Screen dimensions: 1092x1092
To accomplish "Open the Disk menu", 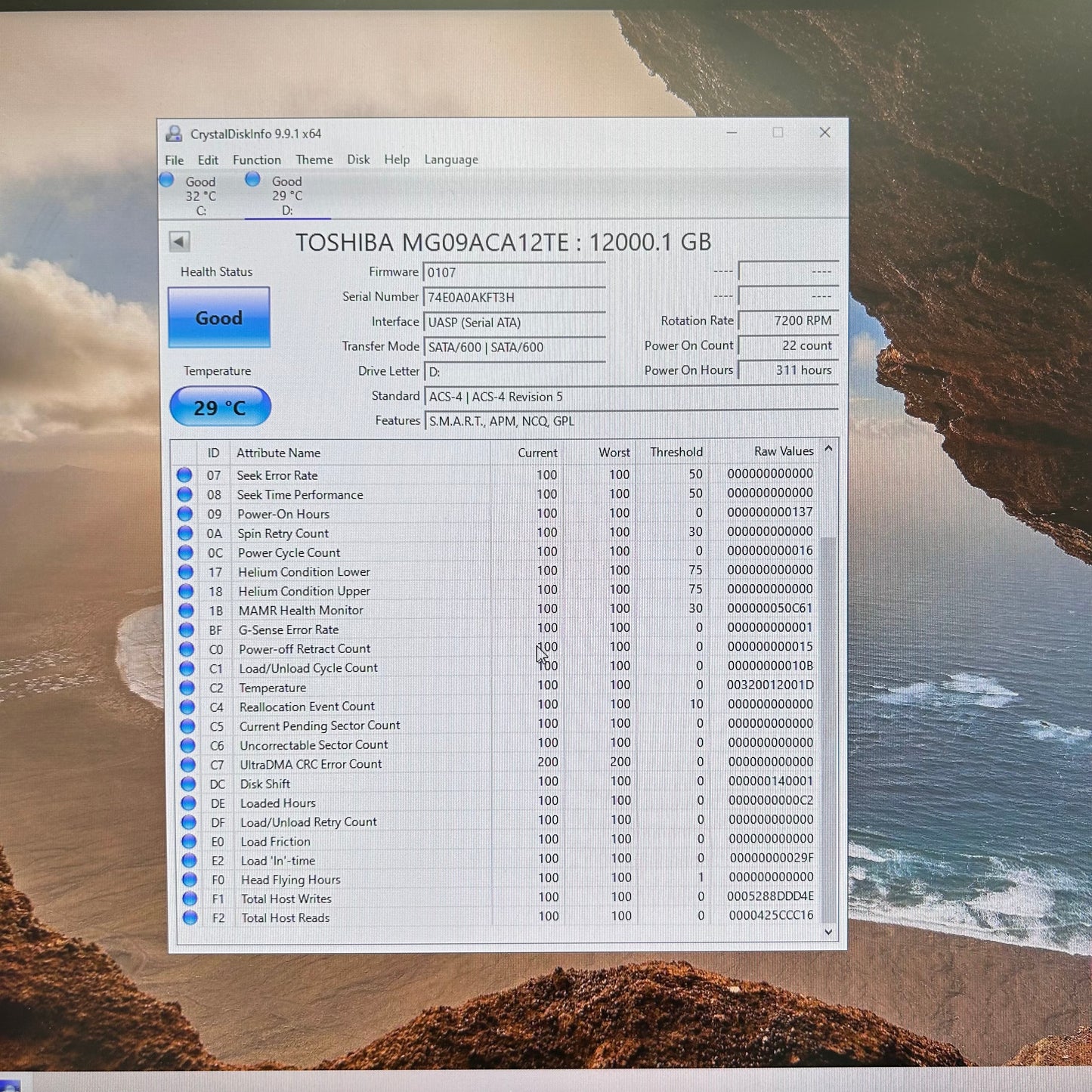I will click(x=358, y=159).
